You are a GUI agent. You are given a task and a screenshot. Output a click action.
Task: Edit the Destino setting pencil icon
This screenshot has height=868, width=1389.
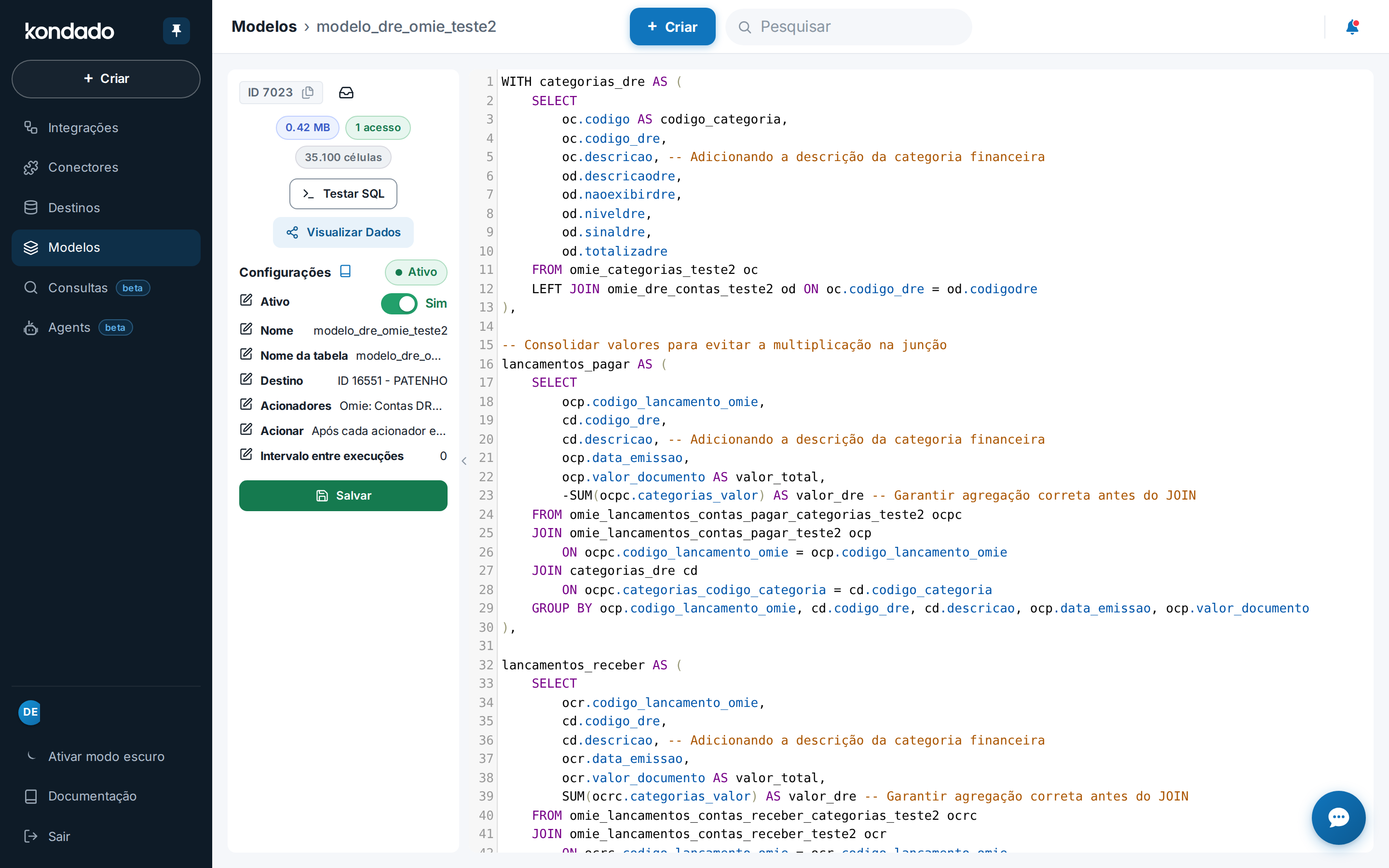[246, 380]
